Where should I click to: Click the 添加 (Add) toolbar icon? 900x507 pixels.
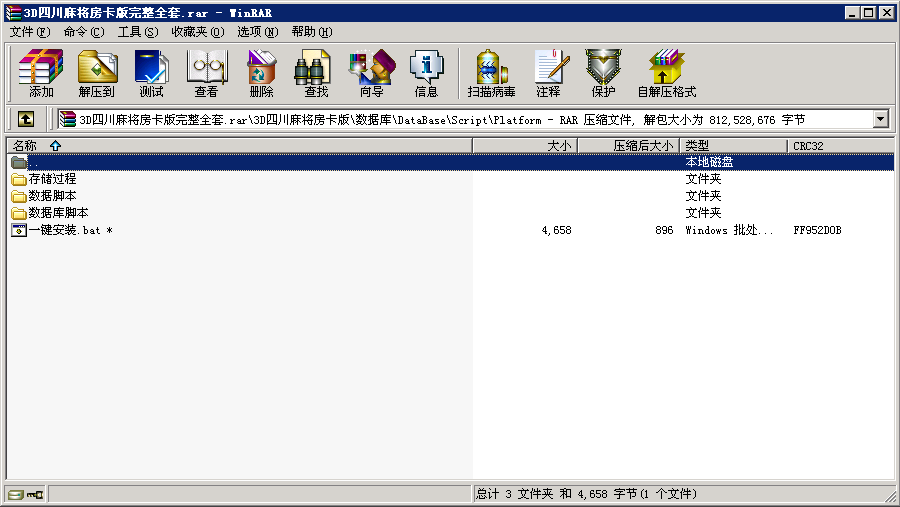point(41,73)
